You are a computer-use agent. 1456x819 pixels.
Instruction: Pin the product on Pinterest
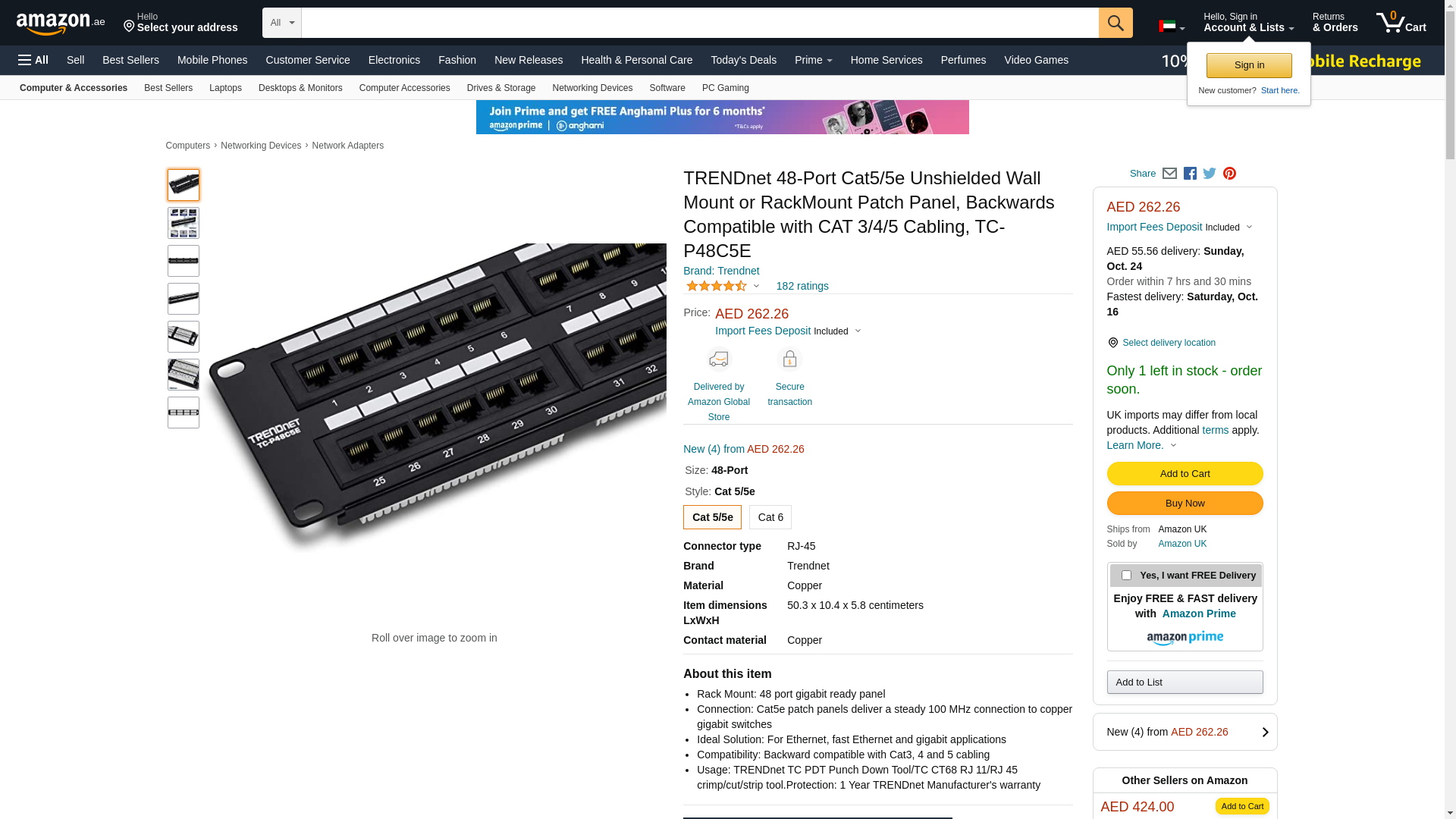pyautogui.click(x=1229, y=174)
